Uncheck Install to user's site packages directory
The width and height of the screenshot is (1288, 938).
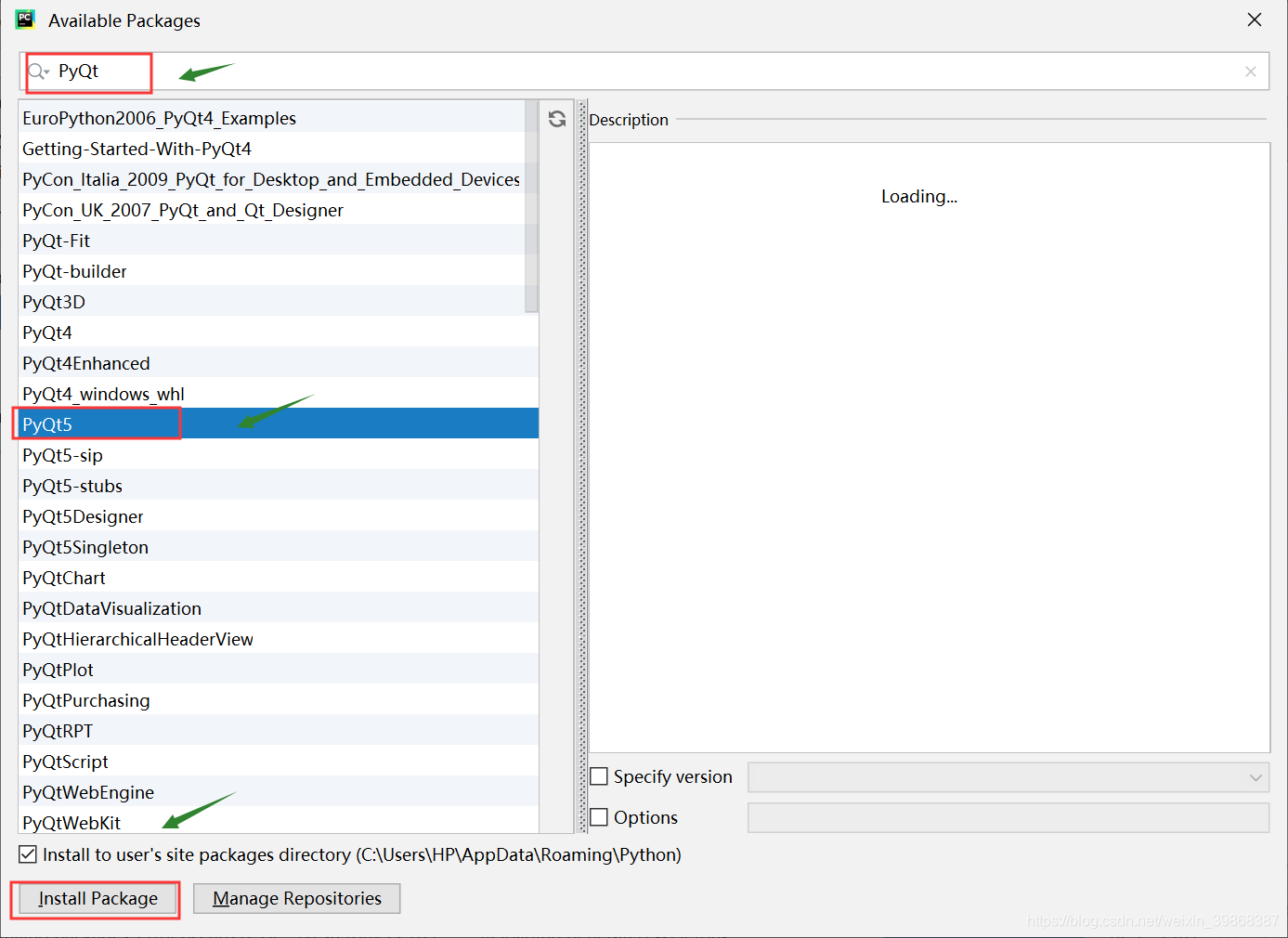pyautogui.click(x=28, y=854)
